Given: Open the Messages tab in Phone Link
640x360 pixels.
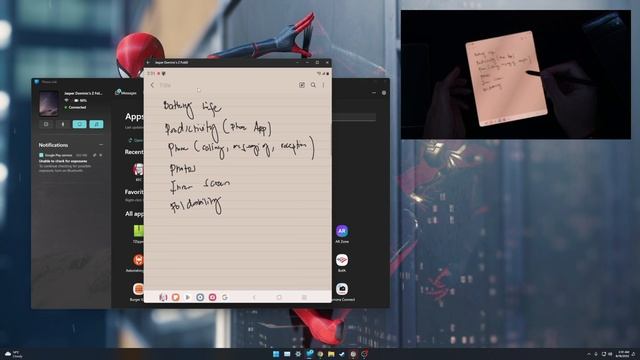Looking at the screenshot, I should point(126,93).
